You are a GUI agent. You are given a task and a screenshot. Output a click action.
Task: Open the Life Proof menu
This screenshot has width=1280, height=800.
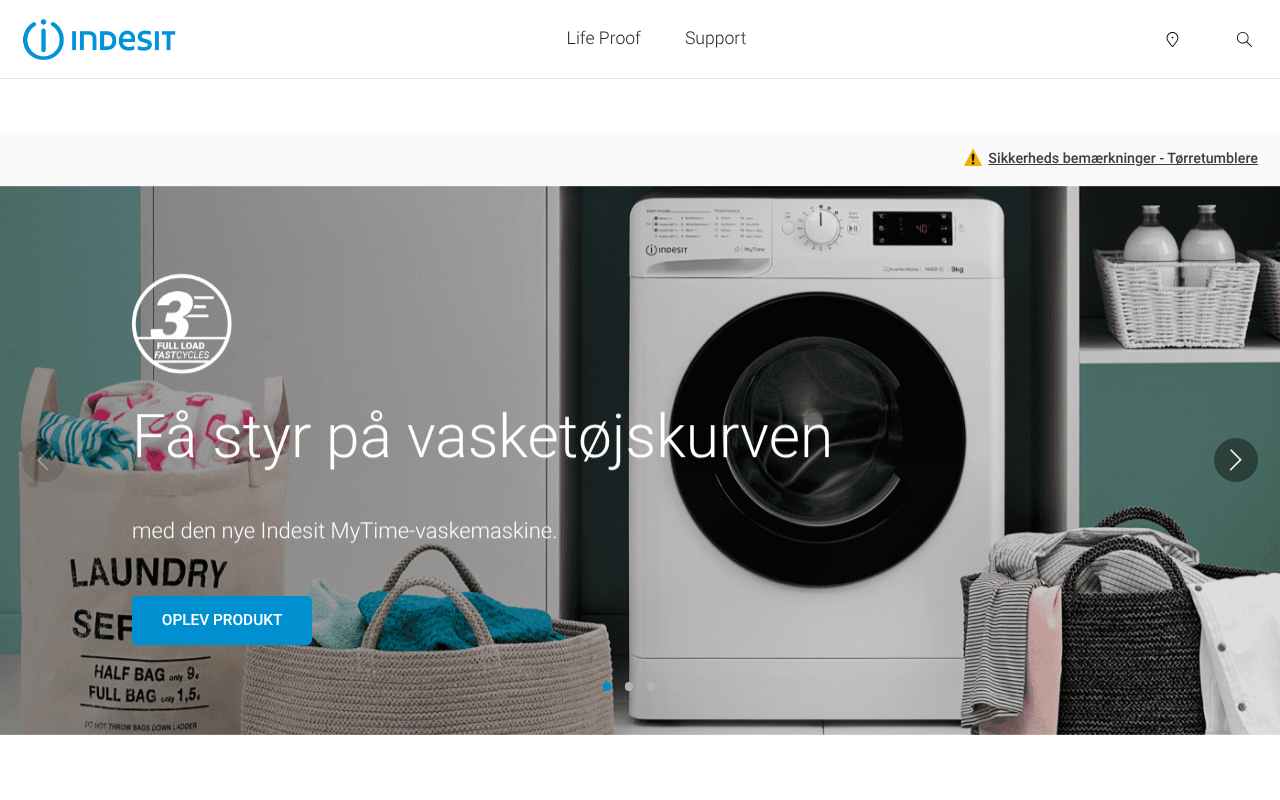[x=603, y=38]
